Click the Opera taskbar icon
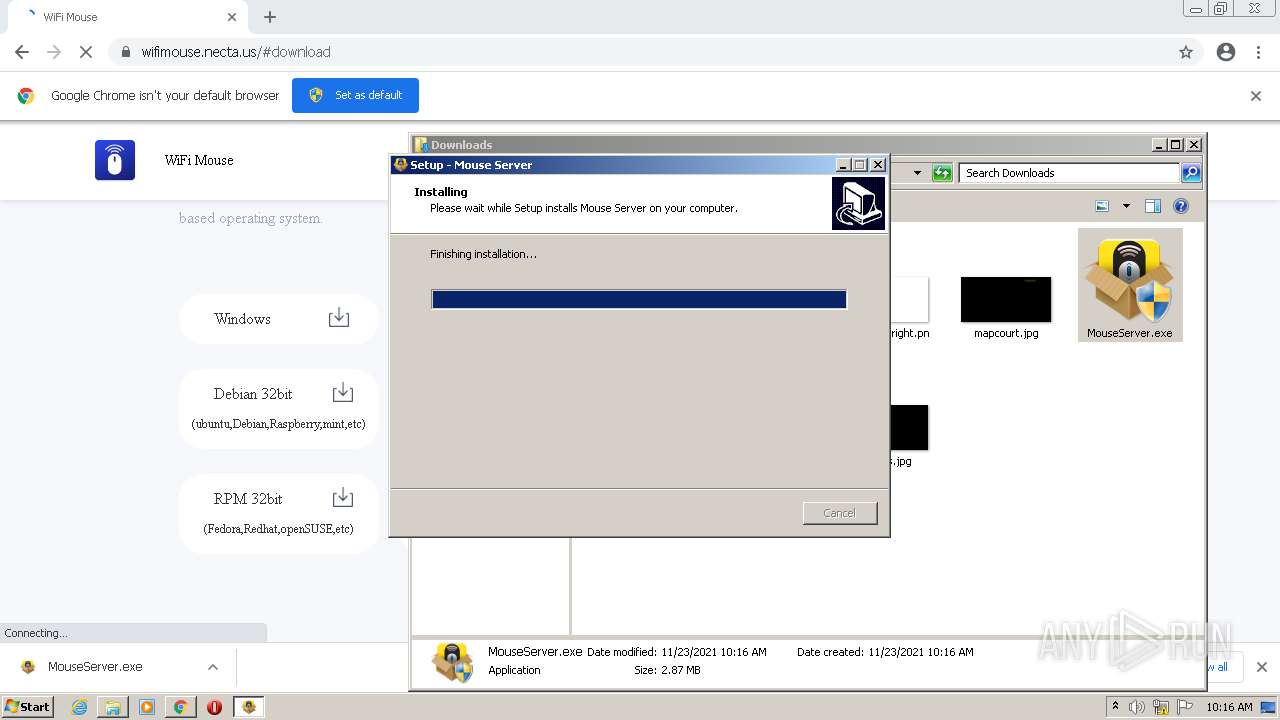 pos(214,707)
